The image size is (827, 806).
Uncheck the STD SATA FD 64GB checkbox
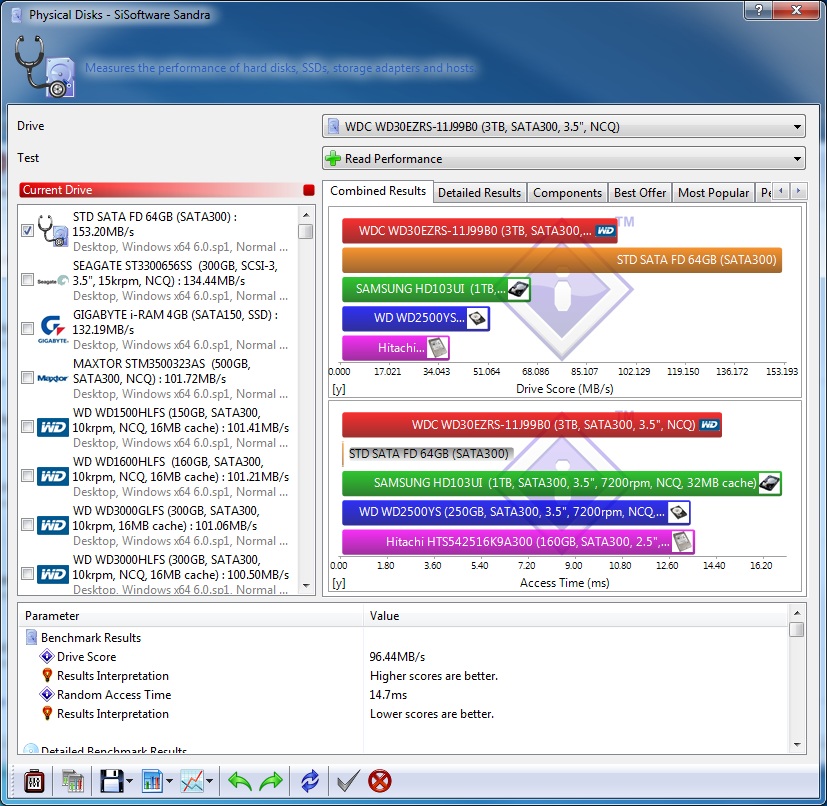click(27, 231)
